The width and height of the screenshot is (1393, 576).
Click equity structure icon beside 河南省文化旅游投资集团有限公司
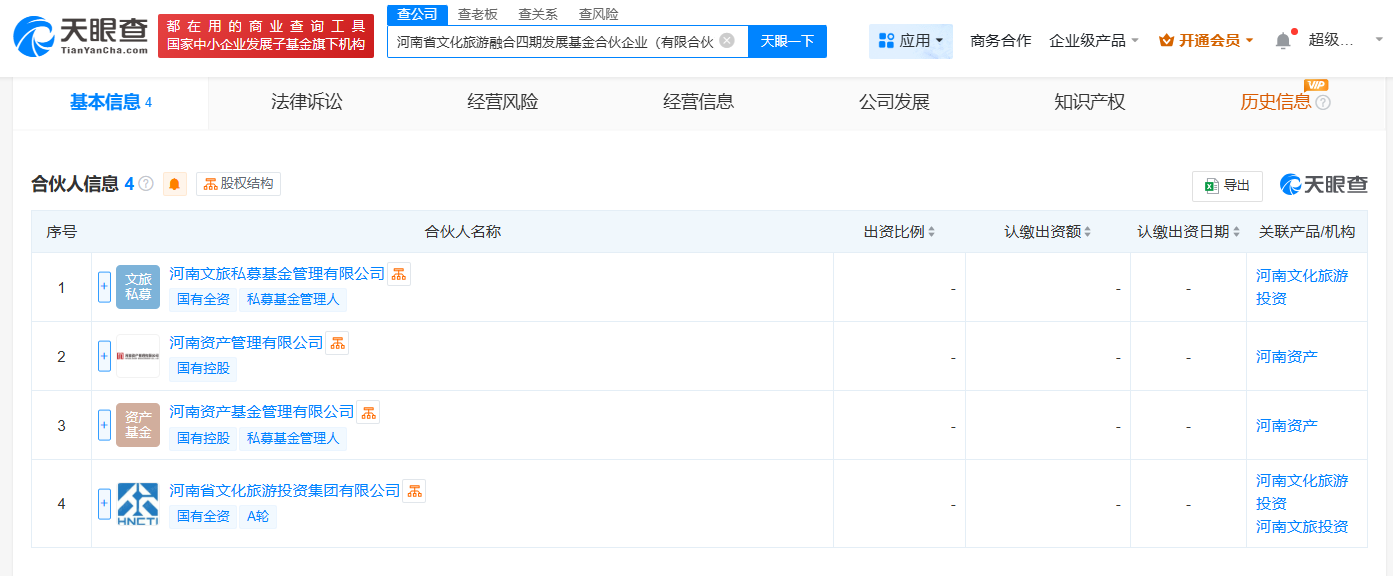414,491
